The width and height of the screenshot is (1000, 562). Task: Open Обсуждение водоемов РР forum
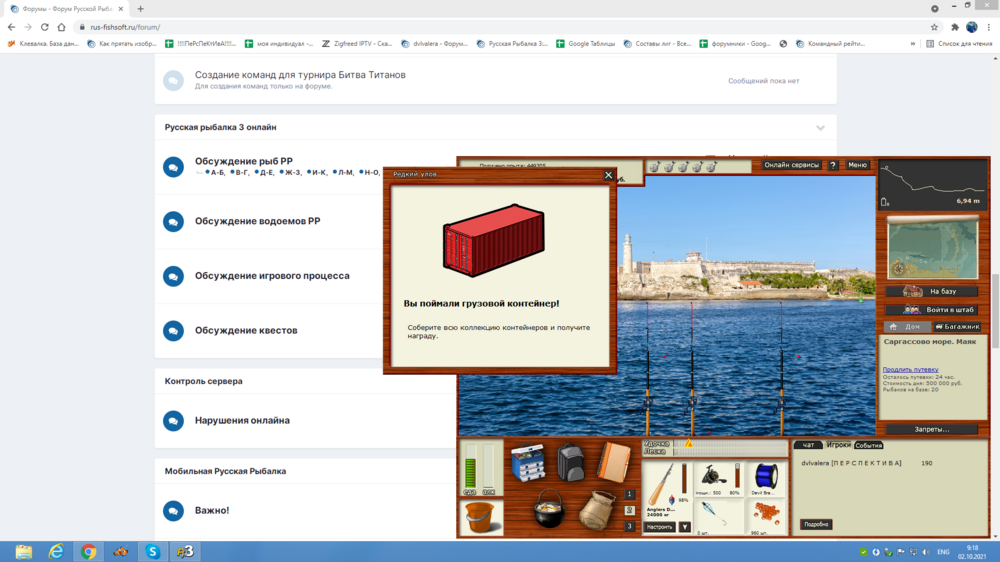click(258, 221)
